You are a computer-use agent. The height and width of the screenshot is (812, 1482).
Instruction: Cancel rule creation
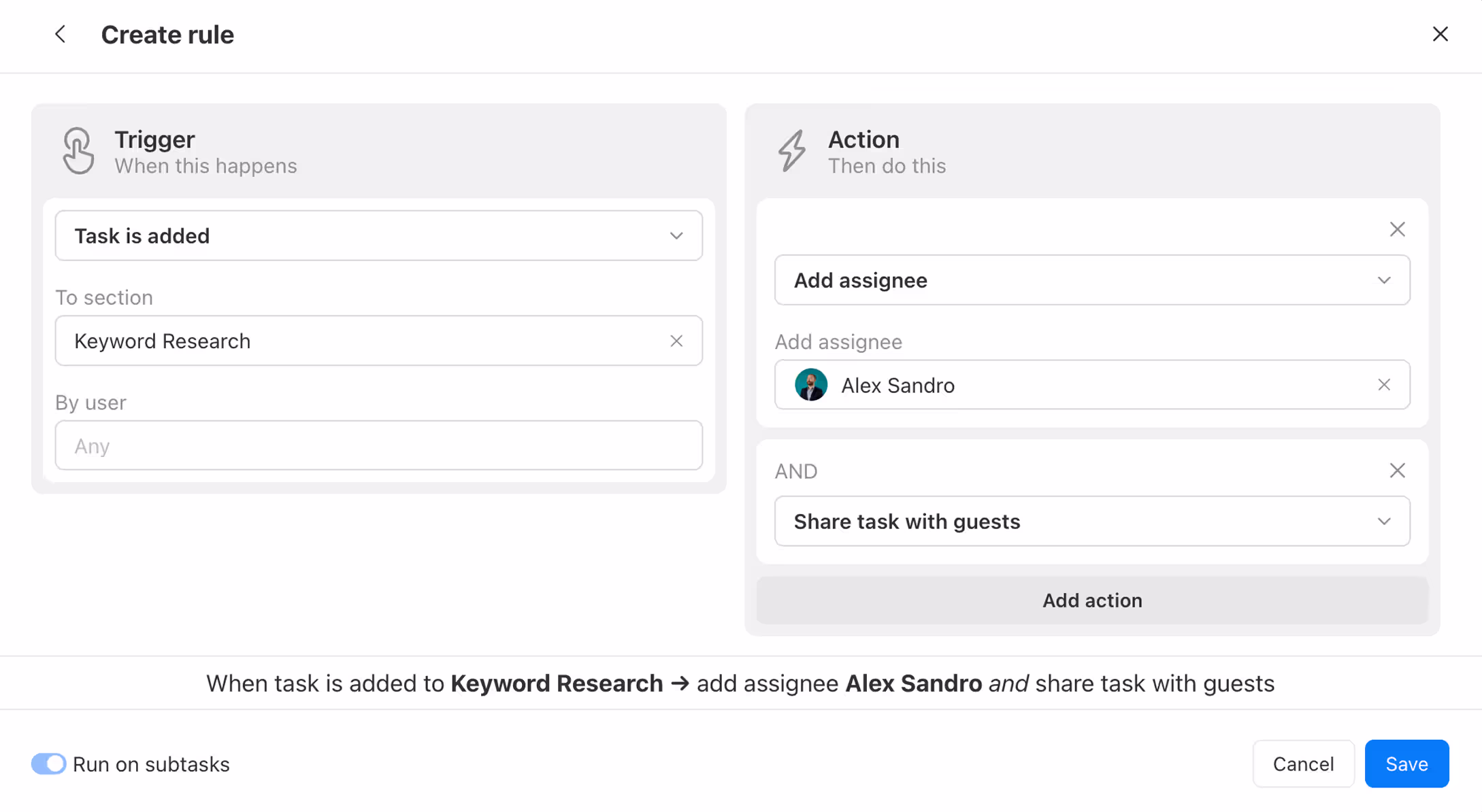pyautogui.click(x=1302, y=764)
